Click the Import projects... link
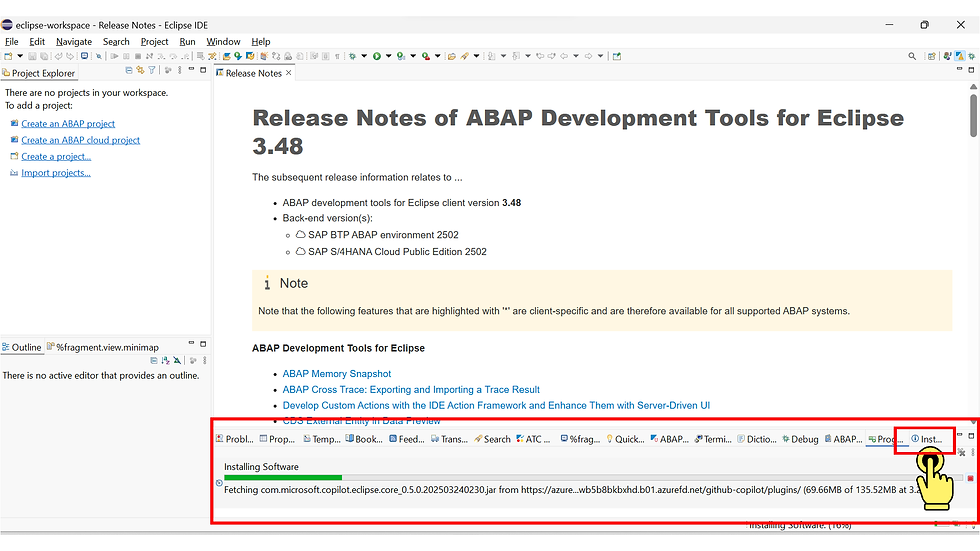The image size is (980, 551). [56, 172]
